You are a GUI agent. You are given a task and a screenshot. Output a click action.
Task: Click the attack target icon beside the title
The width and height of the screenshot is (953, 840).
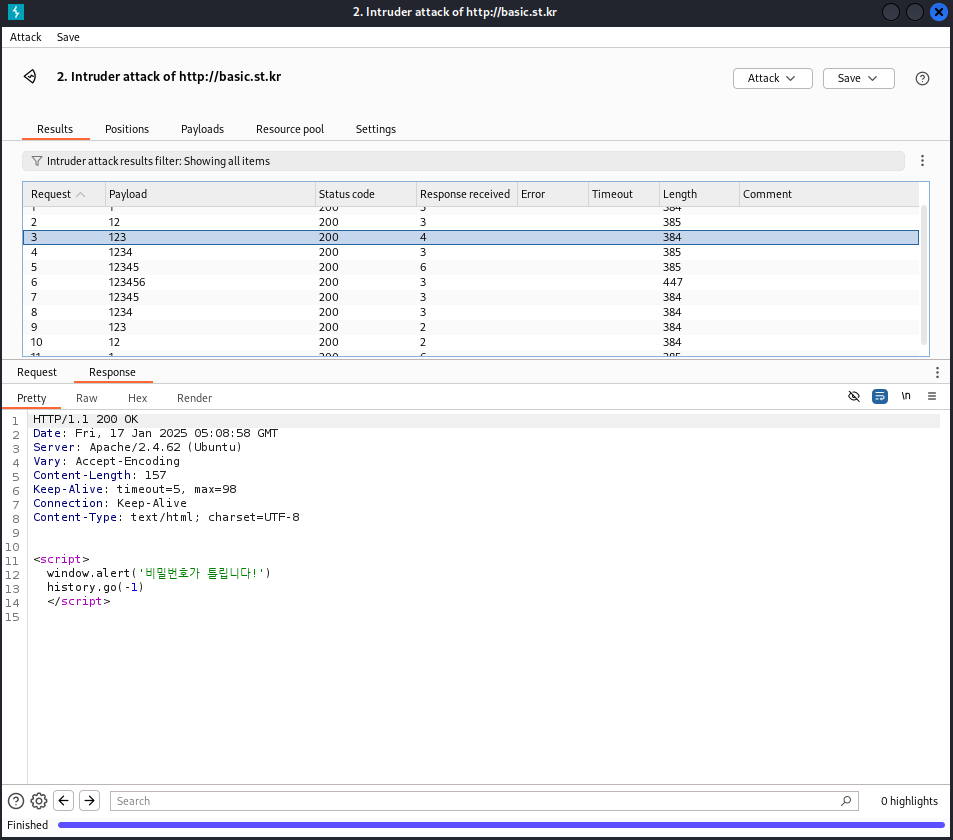[x=30, y=77]
